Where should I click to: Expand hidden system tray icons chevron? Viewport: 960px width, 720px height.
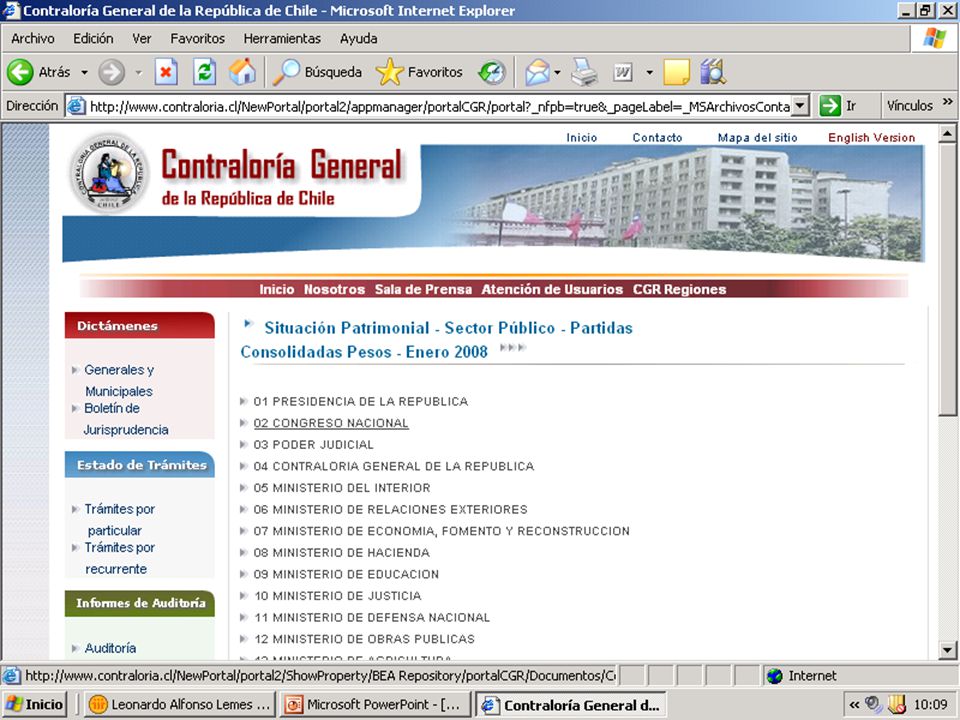point(855,705)
